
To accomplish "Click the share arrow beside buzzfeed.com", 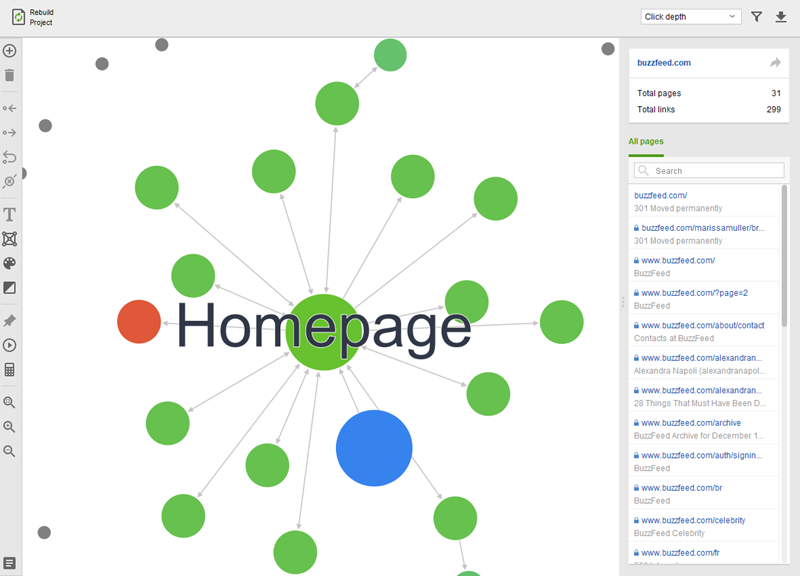I will 775,63.
